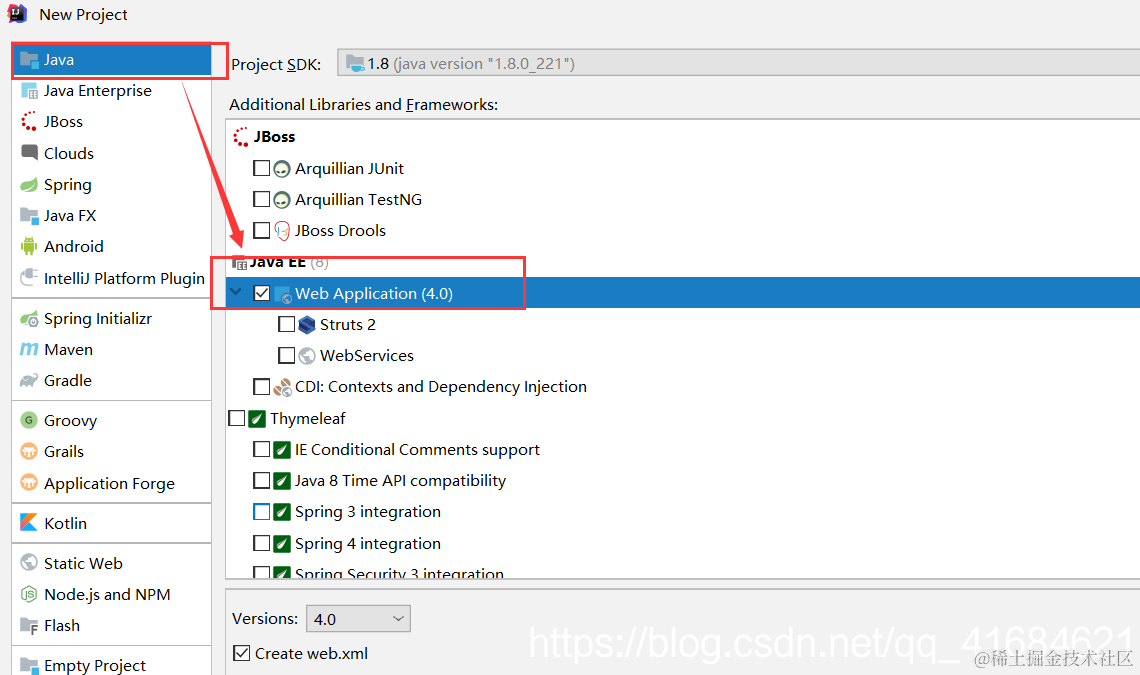
Task: Click the Java Enterprise icon in sidebar
Action: point(29,91)
